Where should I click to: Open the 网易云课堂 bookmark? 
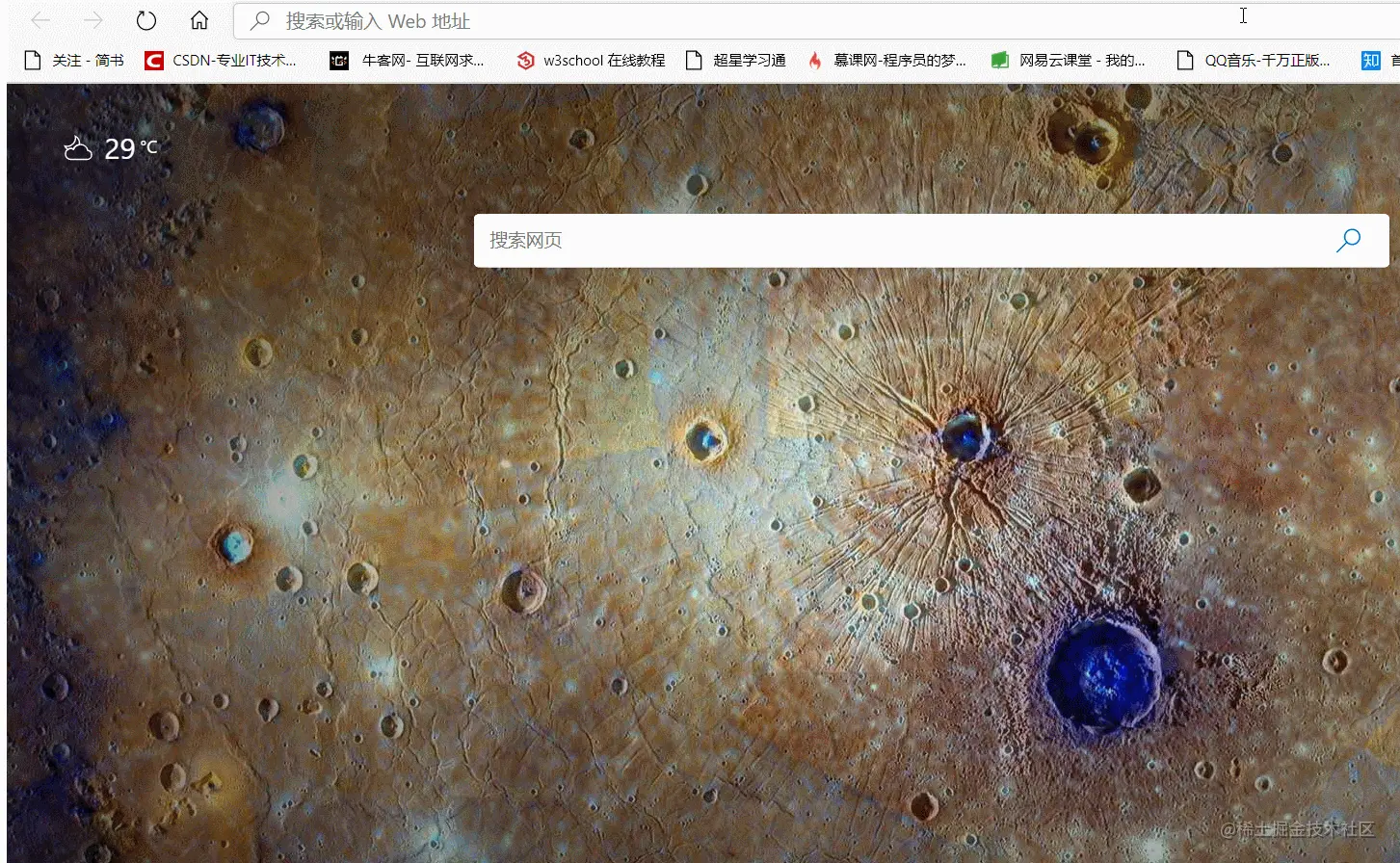pyautogui.click(x=1069, y=61)
